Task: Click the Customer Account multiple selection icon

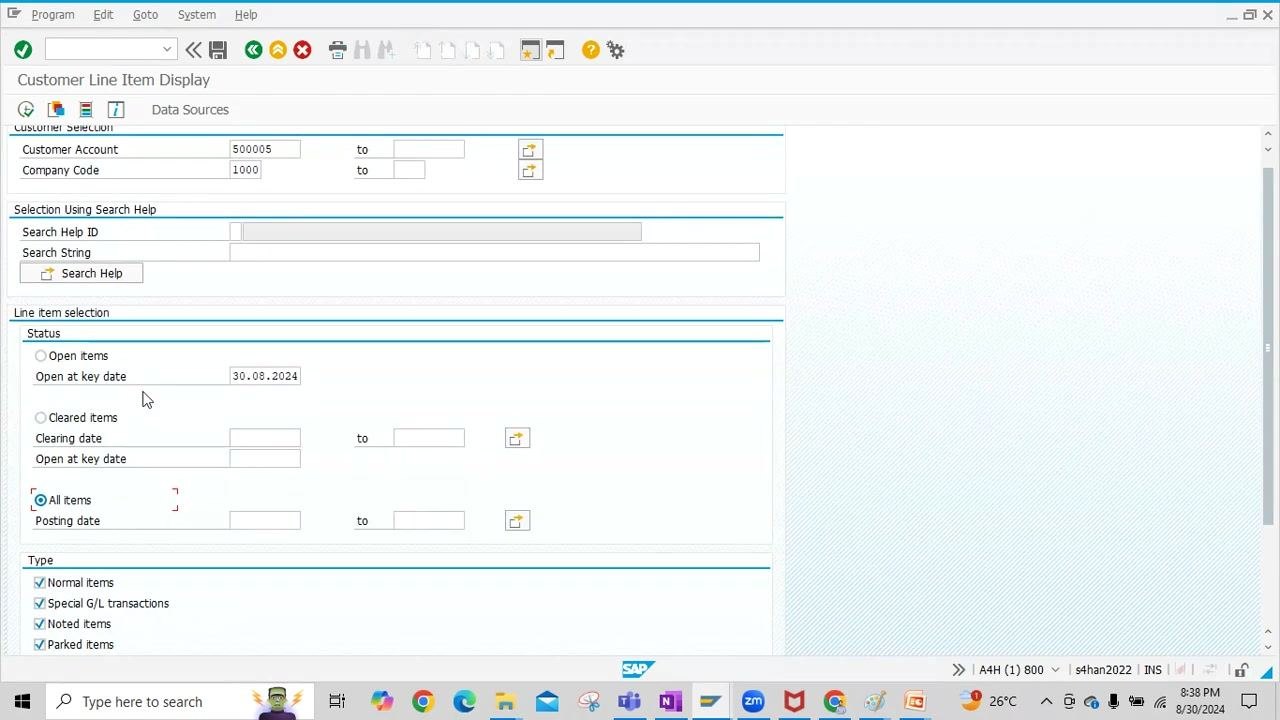Action: coord(530,150)
